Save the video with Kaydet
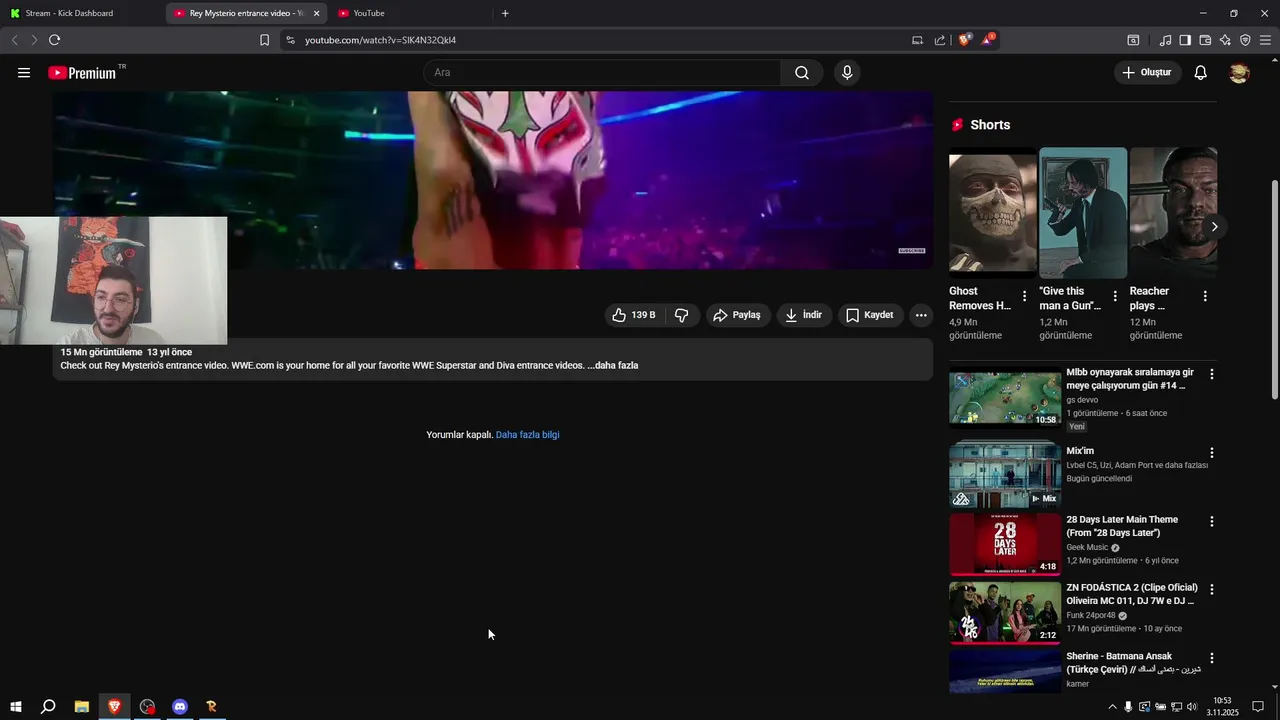The width and height of the screenshot is (1280, 720). click(x=869, y=315)
